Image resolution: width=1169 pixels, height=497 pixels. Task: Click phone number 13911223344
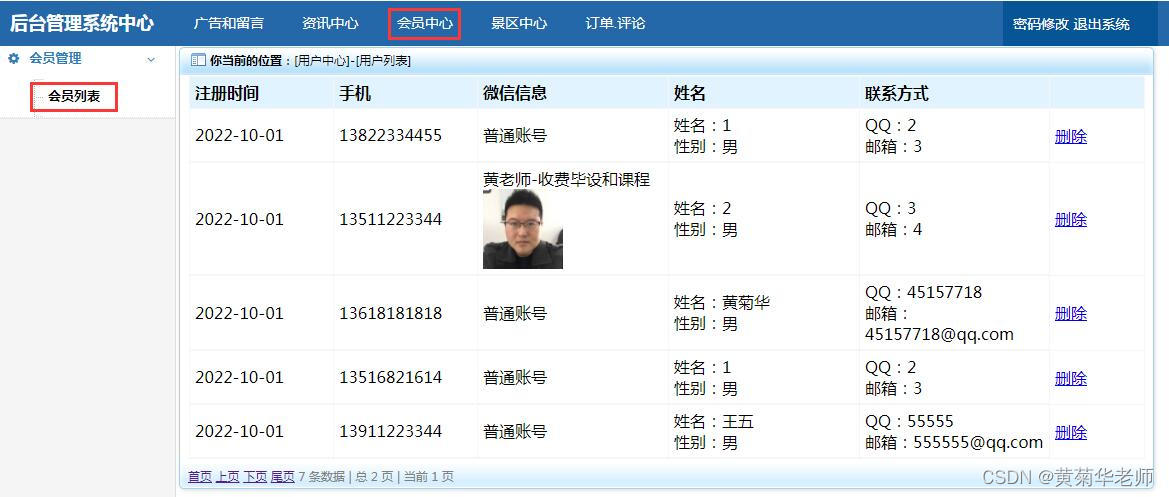tap(391, 432)
